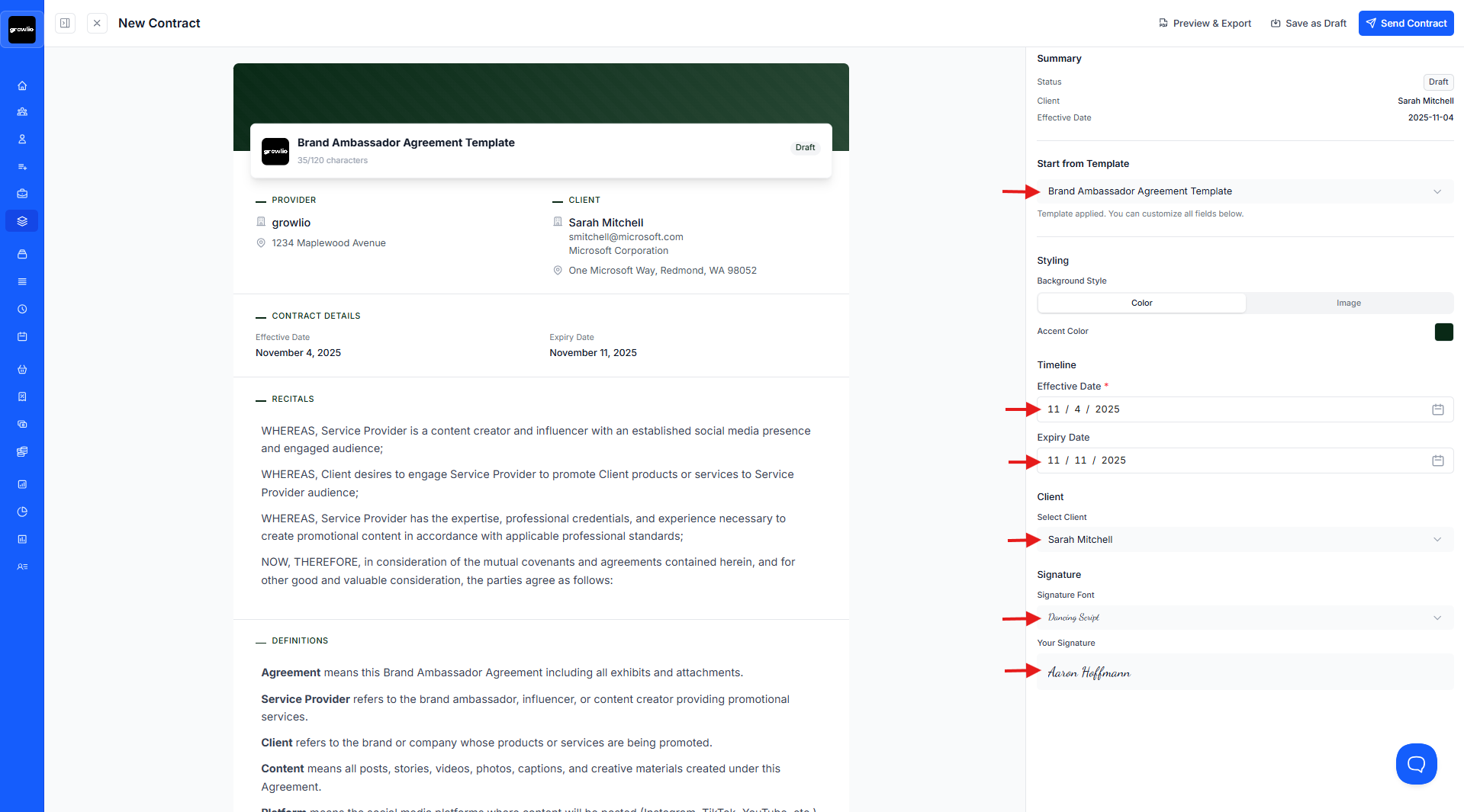This screenshot has width=1464, height=812.
Task: Select the Image background style
Action: point(1348,303)
